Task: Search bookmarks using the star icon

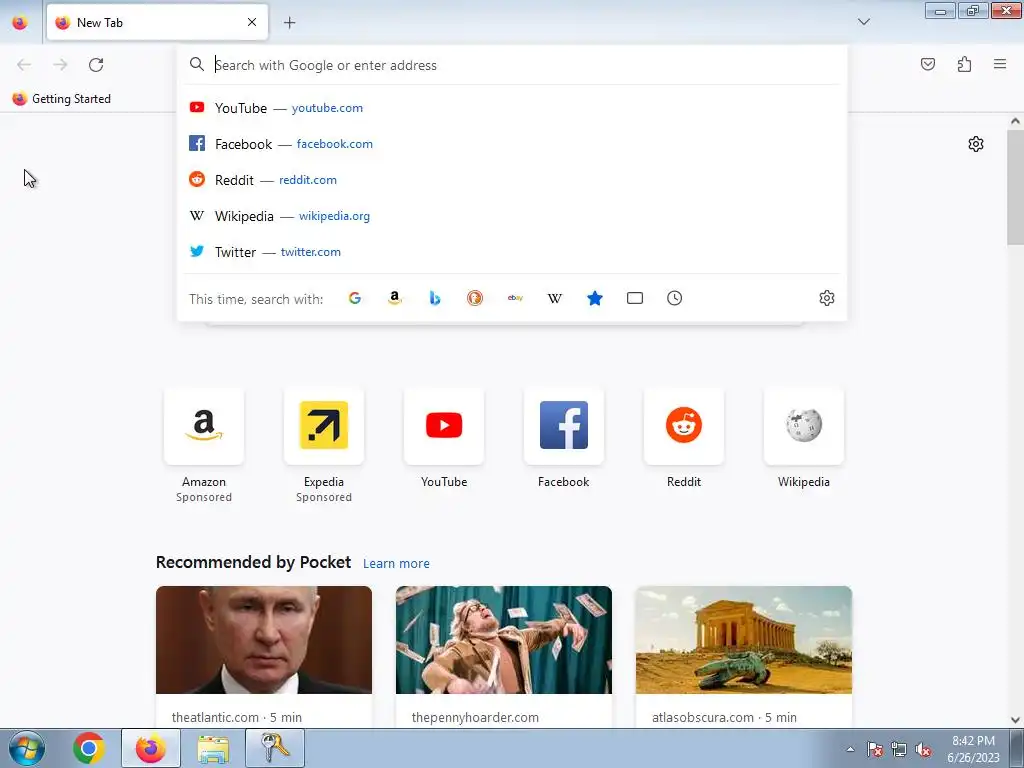Action: tap(595, 298)
